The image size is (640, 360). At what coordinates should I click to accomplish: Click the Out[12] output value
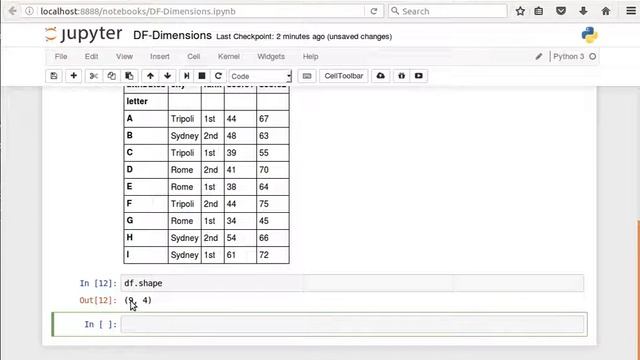pos(138,300)
